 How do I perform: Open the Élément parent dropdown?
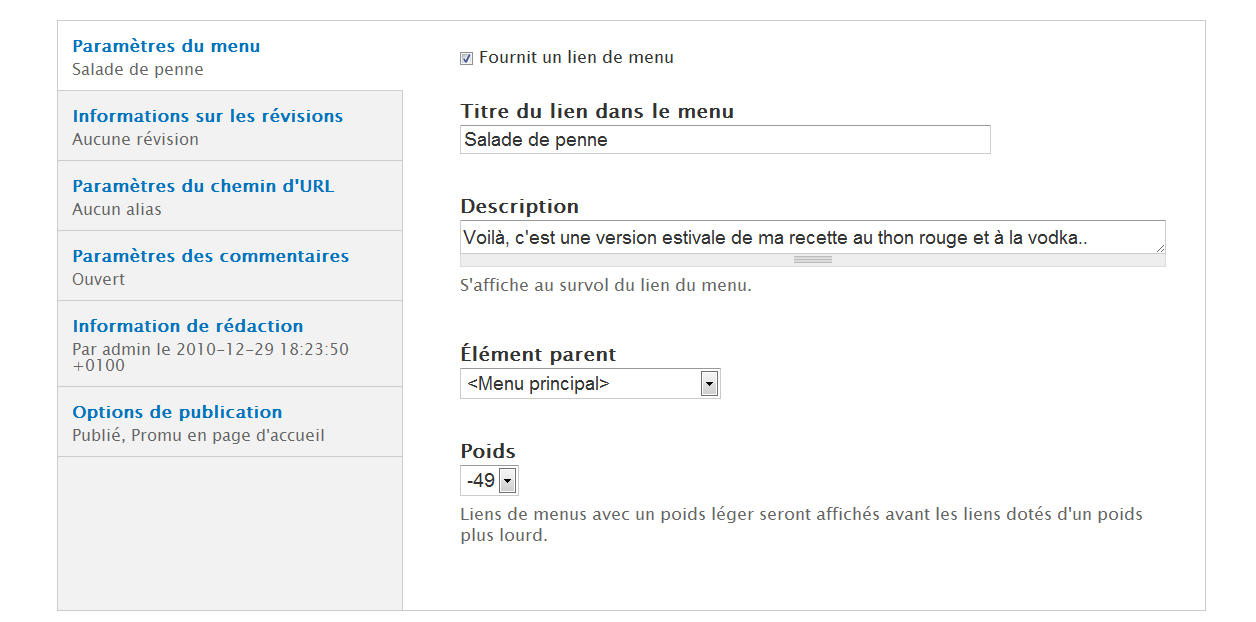[590, 384]
